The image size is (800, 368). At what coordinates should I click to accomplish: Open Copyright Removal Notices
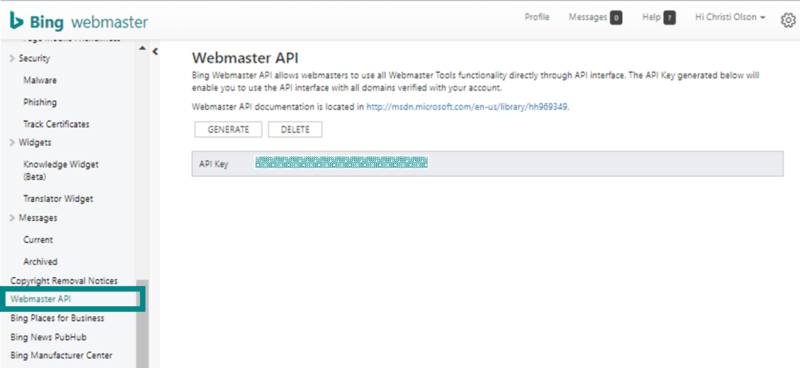click(x=64, y=281)
